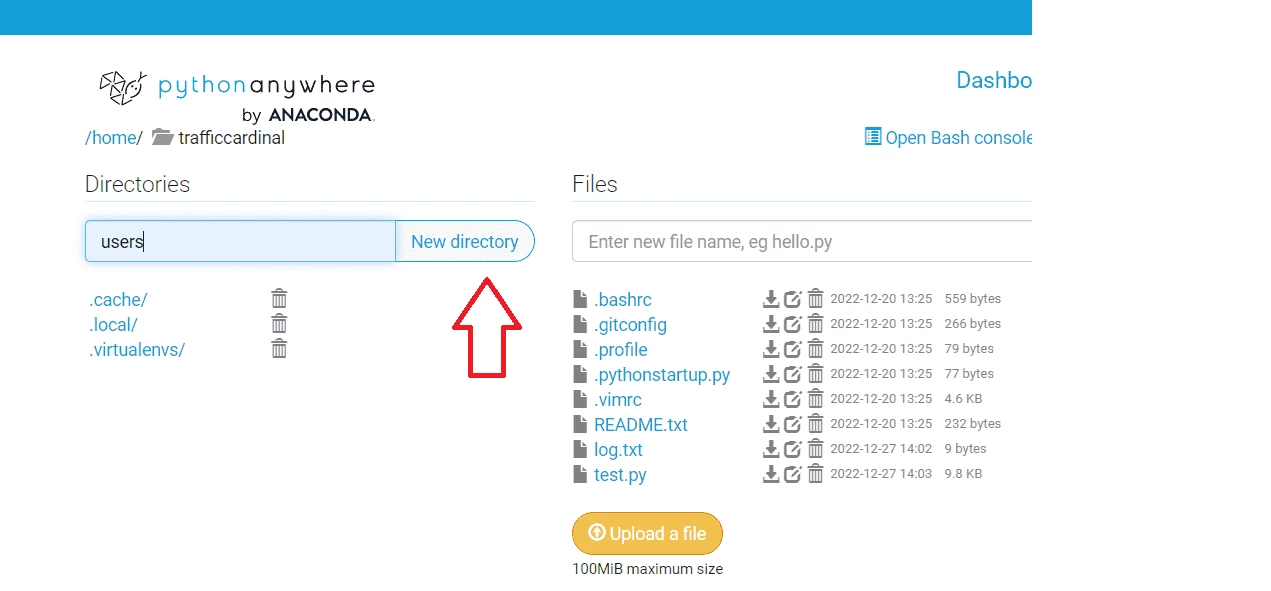Edit the .pythonstartup.py file
The image size is (1271, 591).
pyautogui.click(x=793, y=374)
